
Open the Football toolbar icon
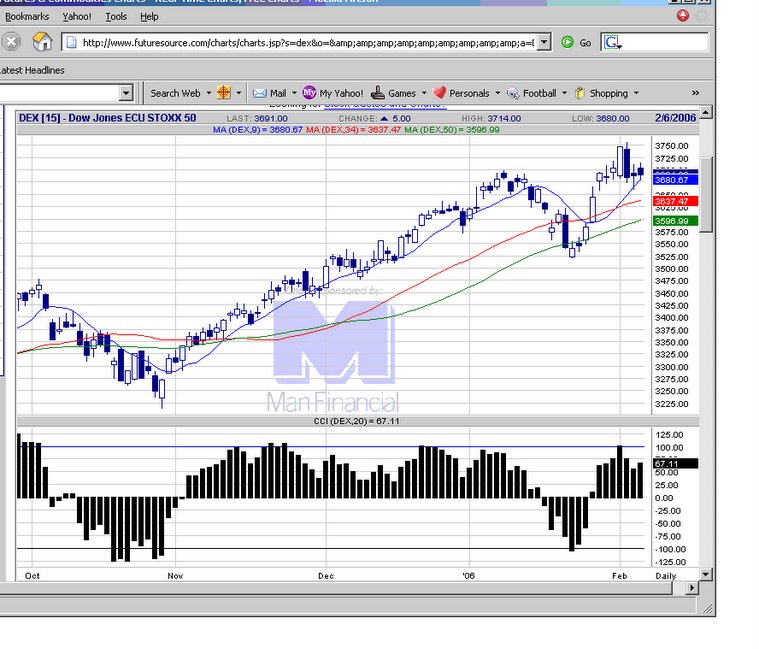coord(513,93)
